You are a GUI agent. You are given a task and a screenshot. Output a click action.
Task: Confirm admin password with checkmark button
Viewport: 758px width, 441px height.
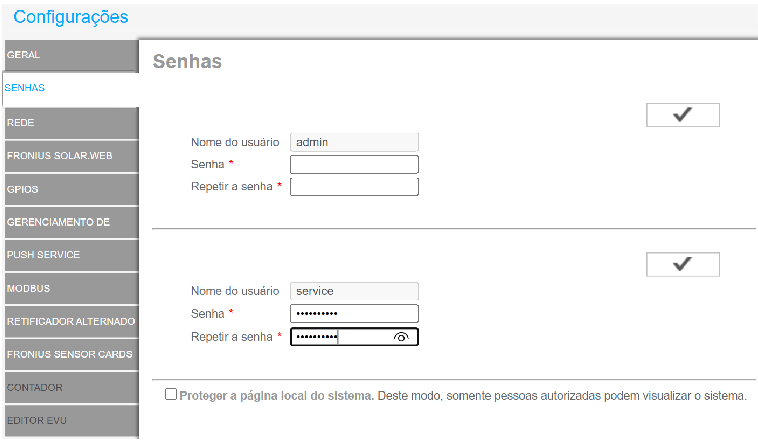point(683,115)
